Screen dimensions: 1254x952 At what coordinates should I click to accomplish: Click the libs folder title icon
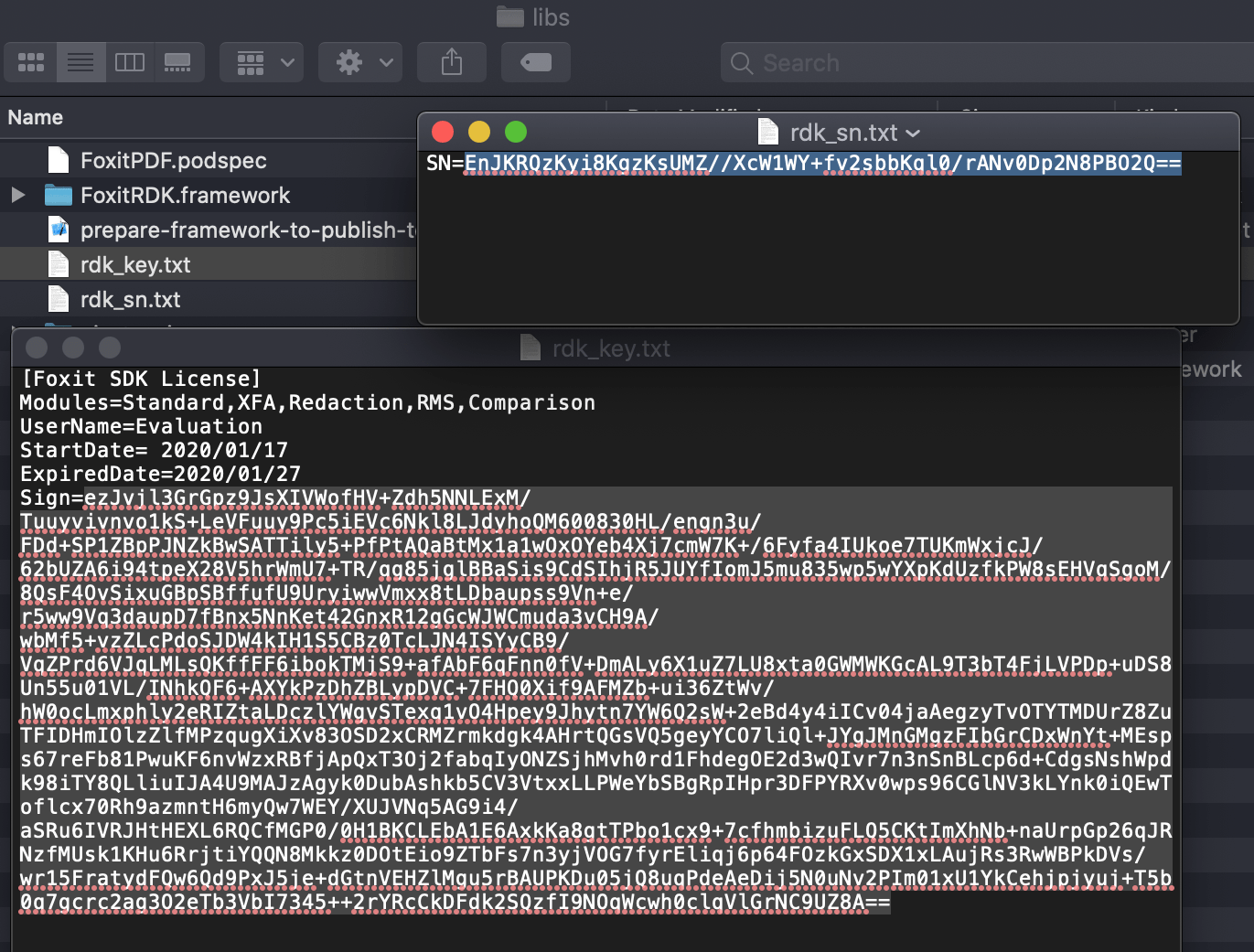pyautogui.click(x=509, y=16)
